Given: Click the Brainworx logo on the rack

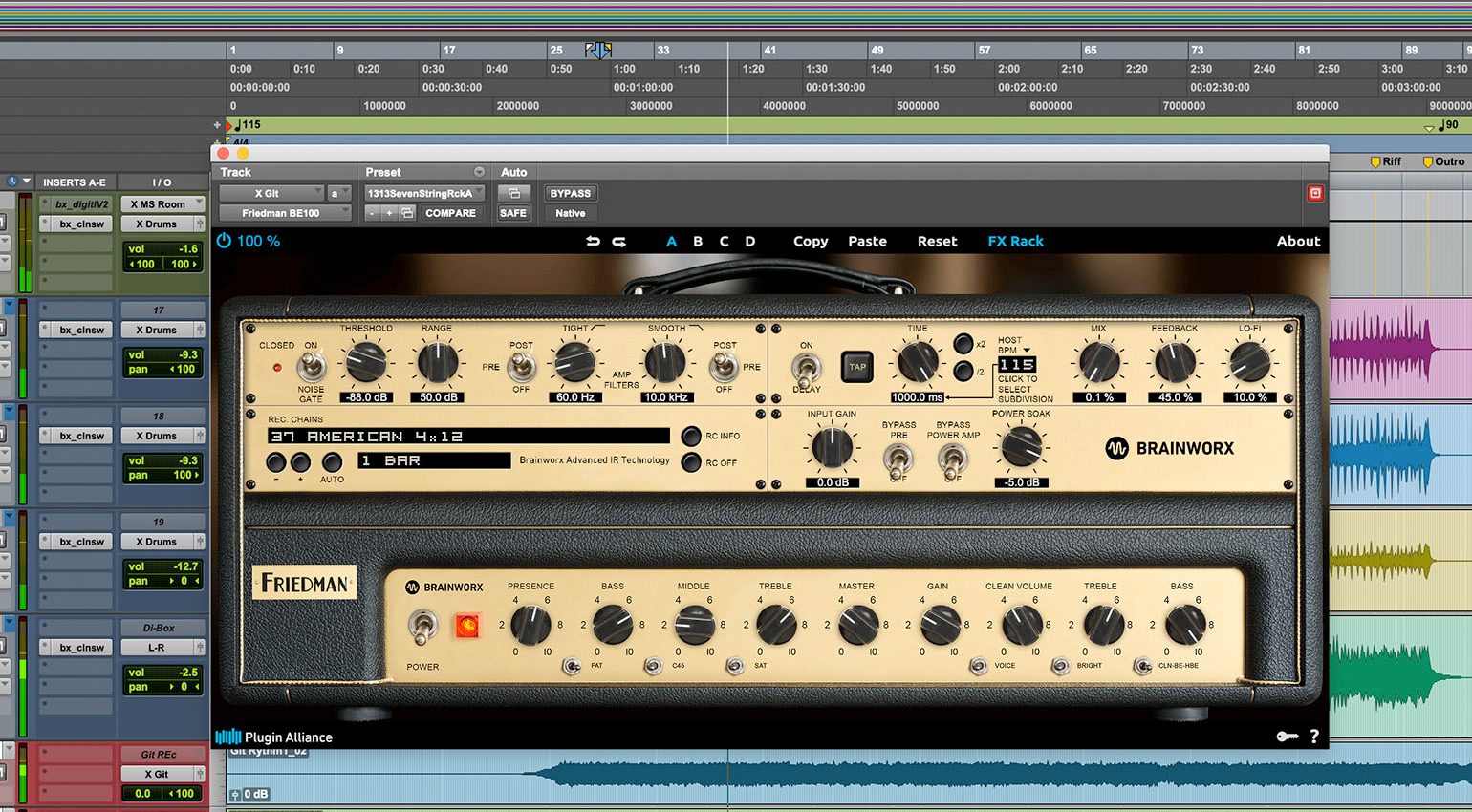Looking at the screenshot, I should (x=1170, y=448).
